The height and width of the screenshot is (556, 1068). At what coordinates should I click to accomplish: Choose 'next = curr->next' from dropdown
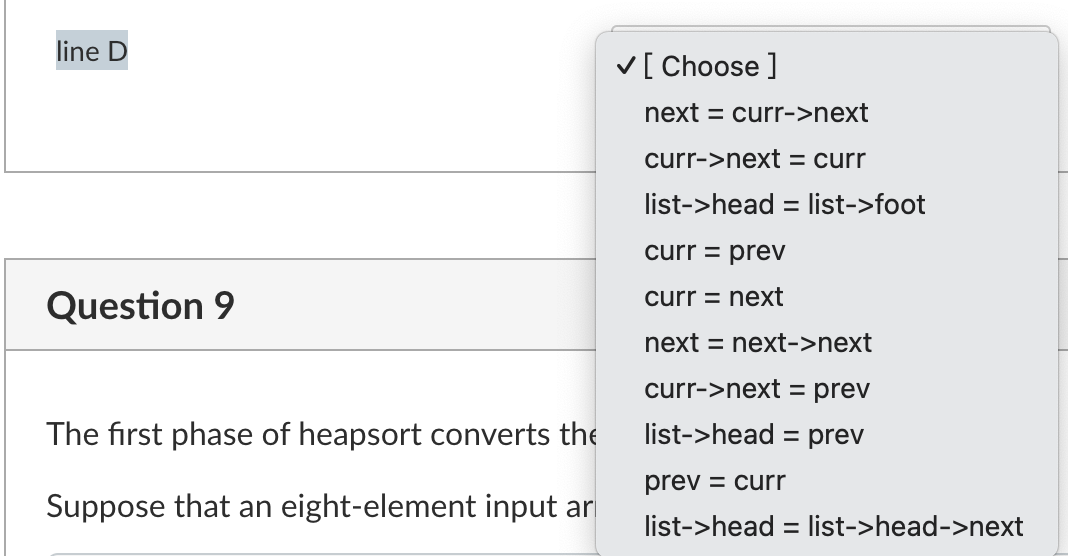(x=827, y=112)
